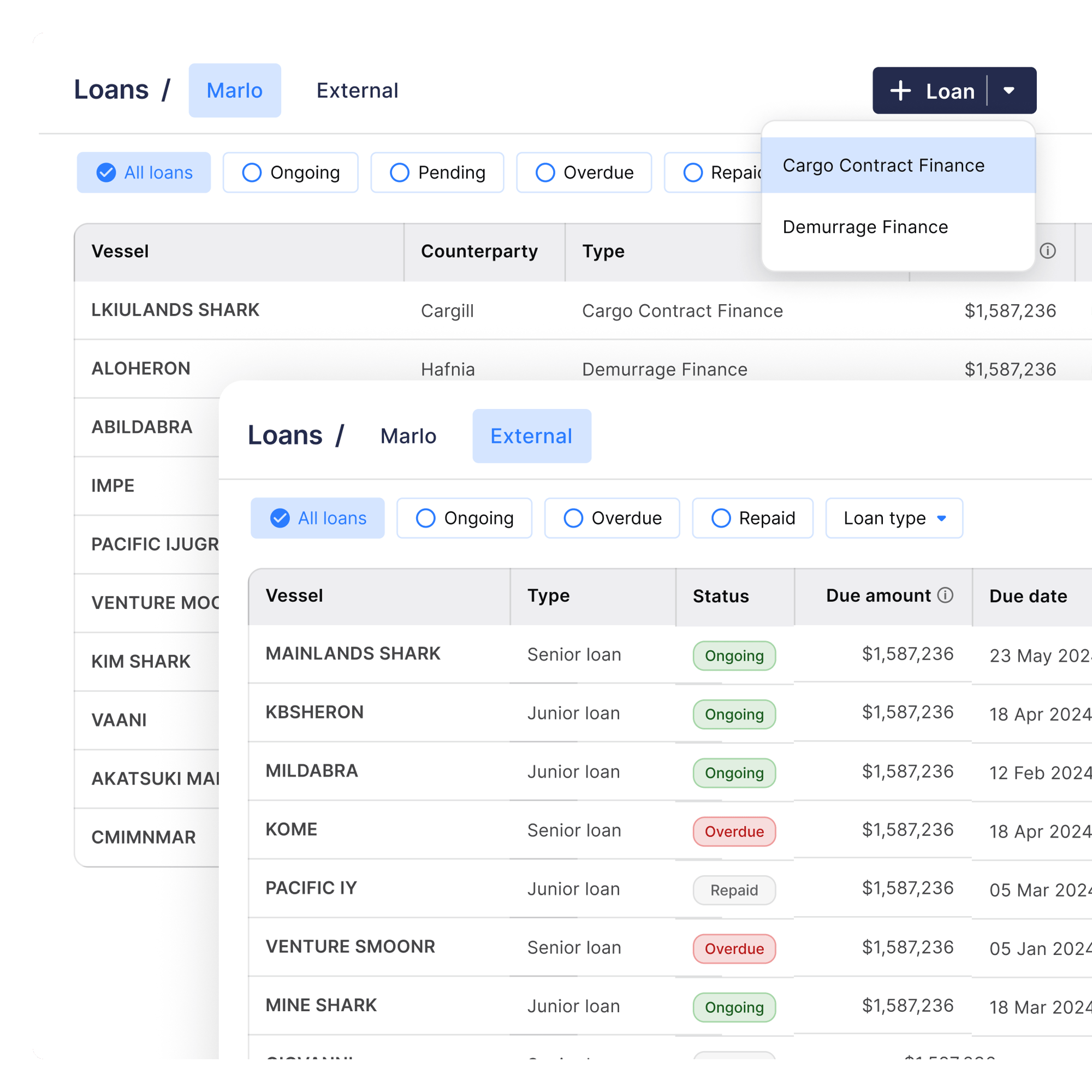1092x1092 pixels.
Task: Click the Overdue status badge for KOME
Action: [734, 832]
